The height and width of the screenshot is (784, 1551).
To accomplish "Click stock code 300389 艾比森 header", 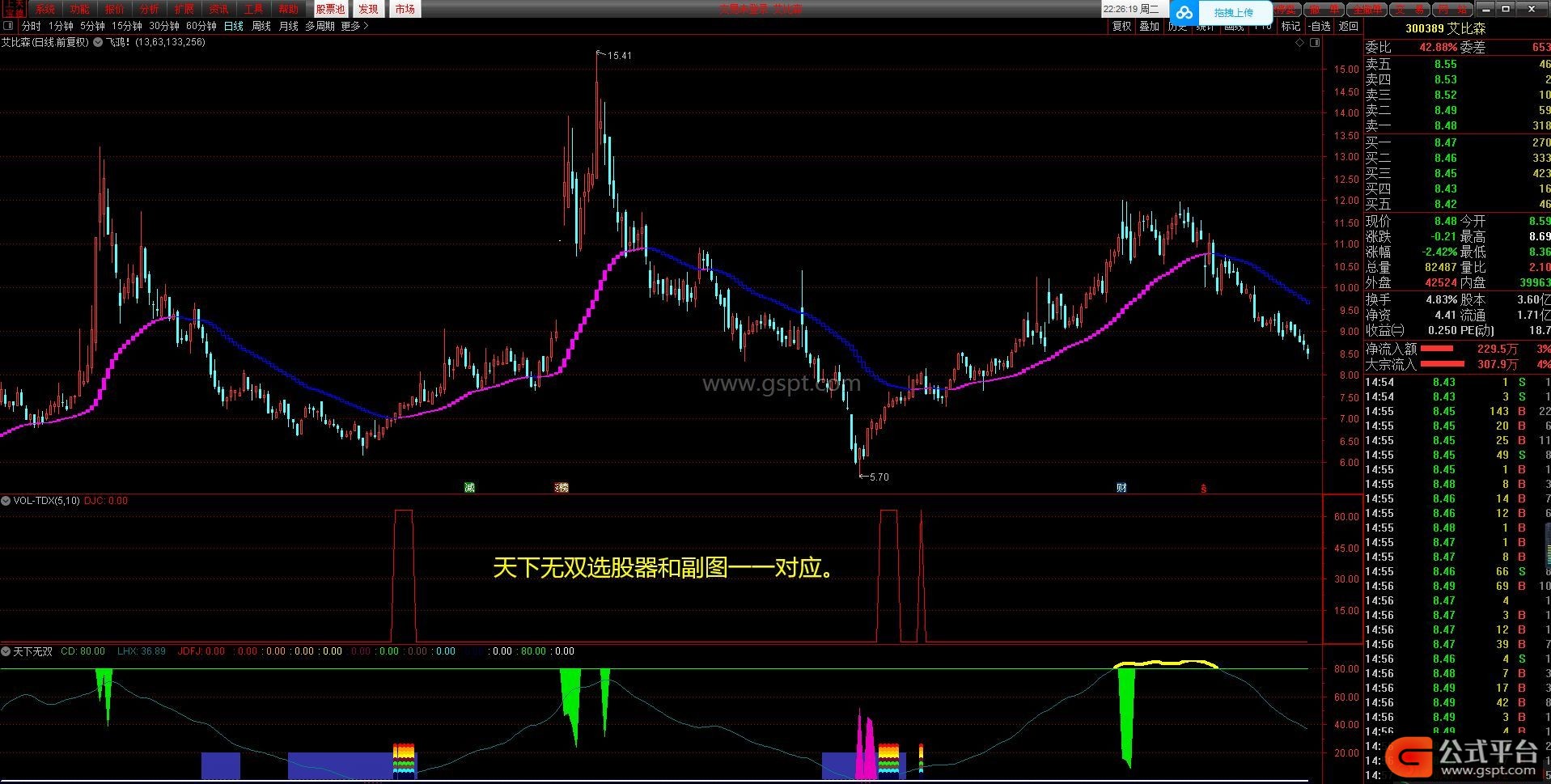I will pyautogui.click(x=1446, y=28).
